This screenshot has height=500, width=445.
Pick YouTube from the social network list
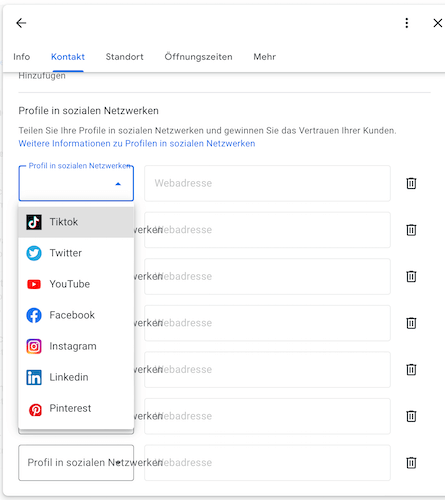point(76,284)
